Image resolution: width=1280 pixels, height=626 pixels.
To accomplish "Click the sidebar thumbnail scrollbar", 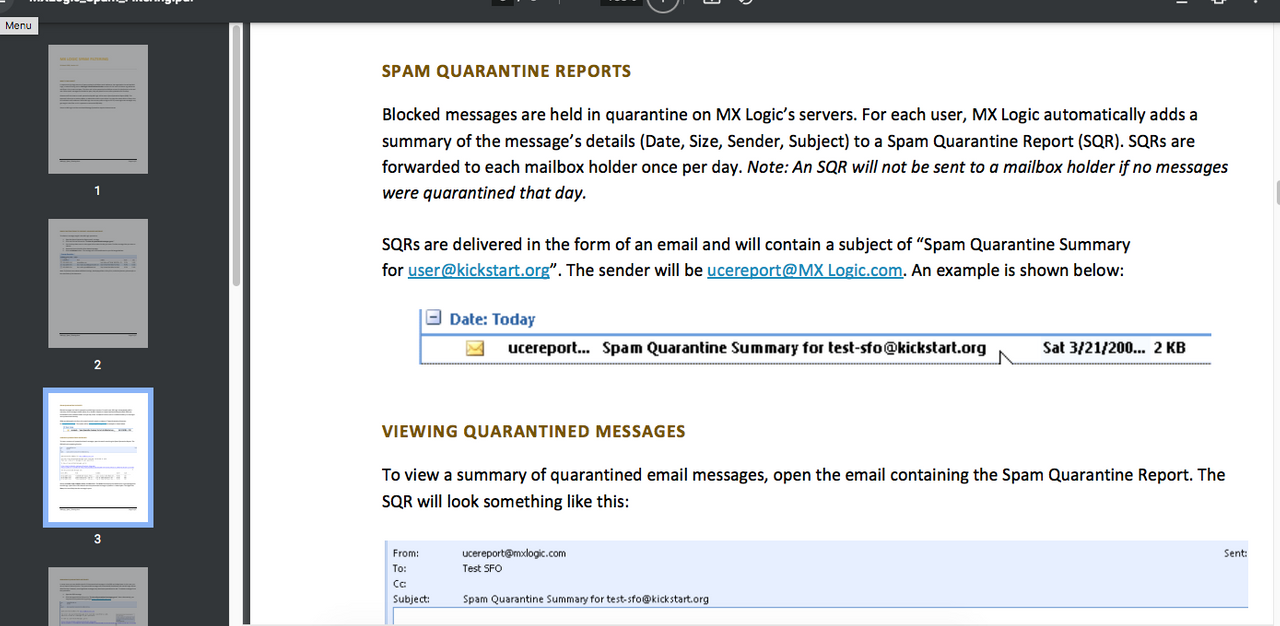I will coord(237,156).
